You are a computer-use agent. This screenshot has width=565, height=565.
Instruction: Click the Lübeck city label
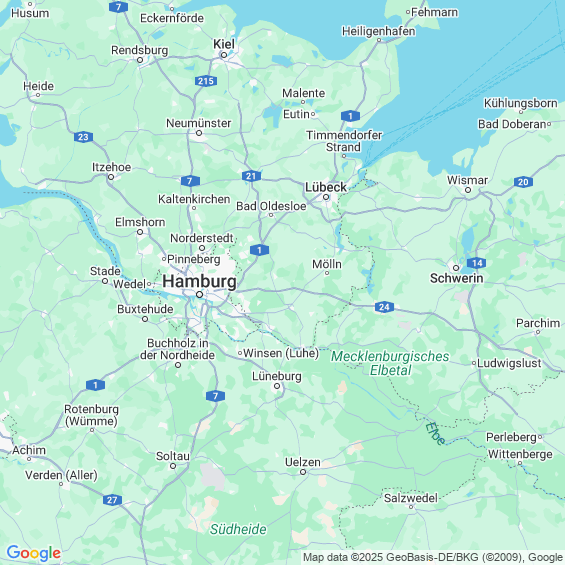coord(326,187)
